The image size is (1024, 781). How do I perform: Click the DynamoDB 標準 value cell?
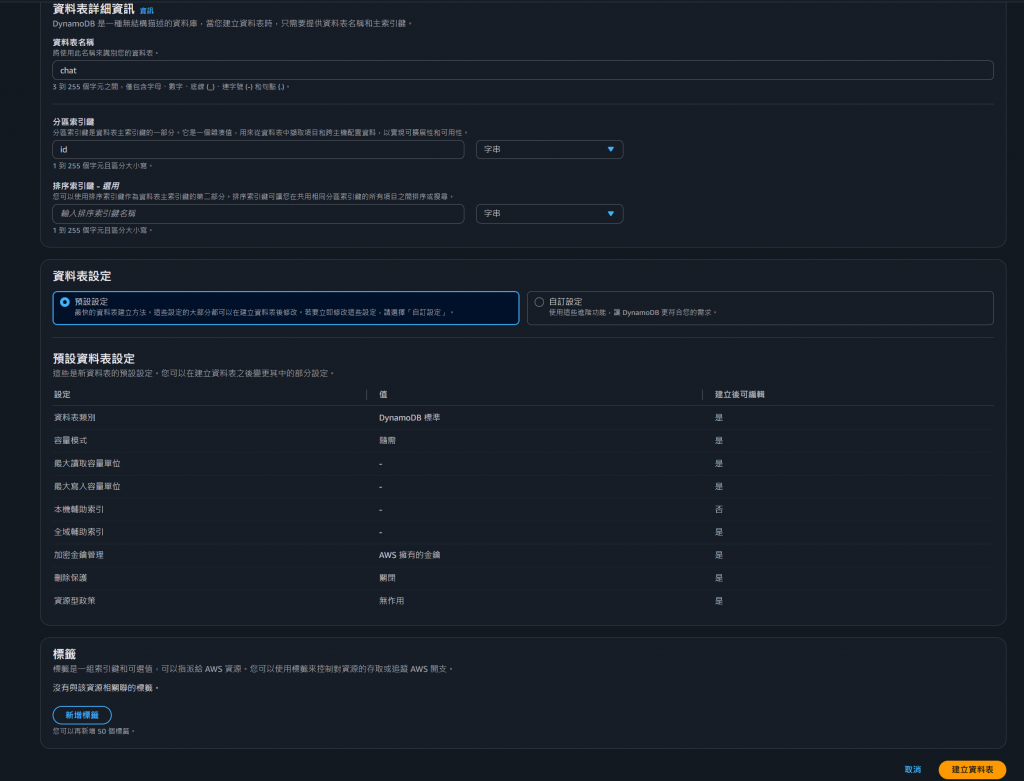tap(409, 417)
